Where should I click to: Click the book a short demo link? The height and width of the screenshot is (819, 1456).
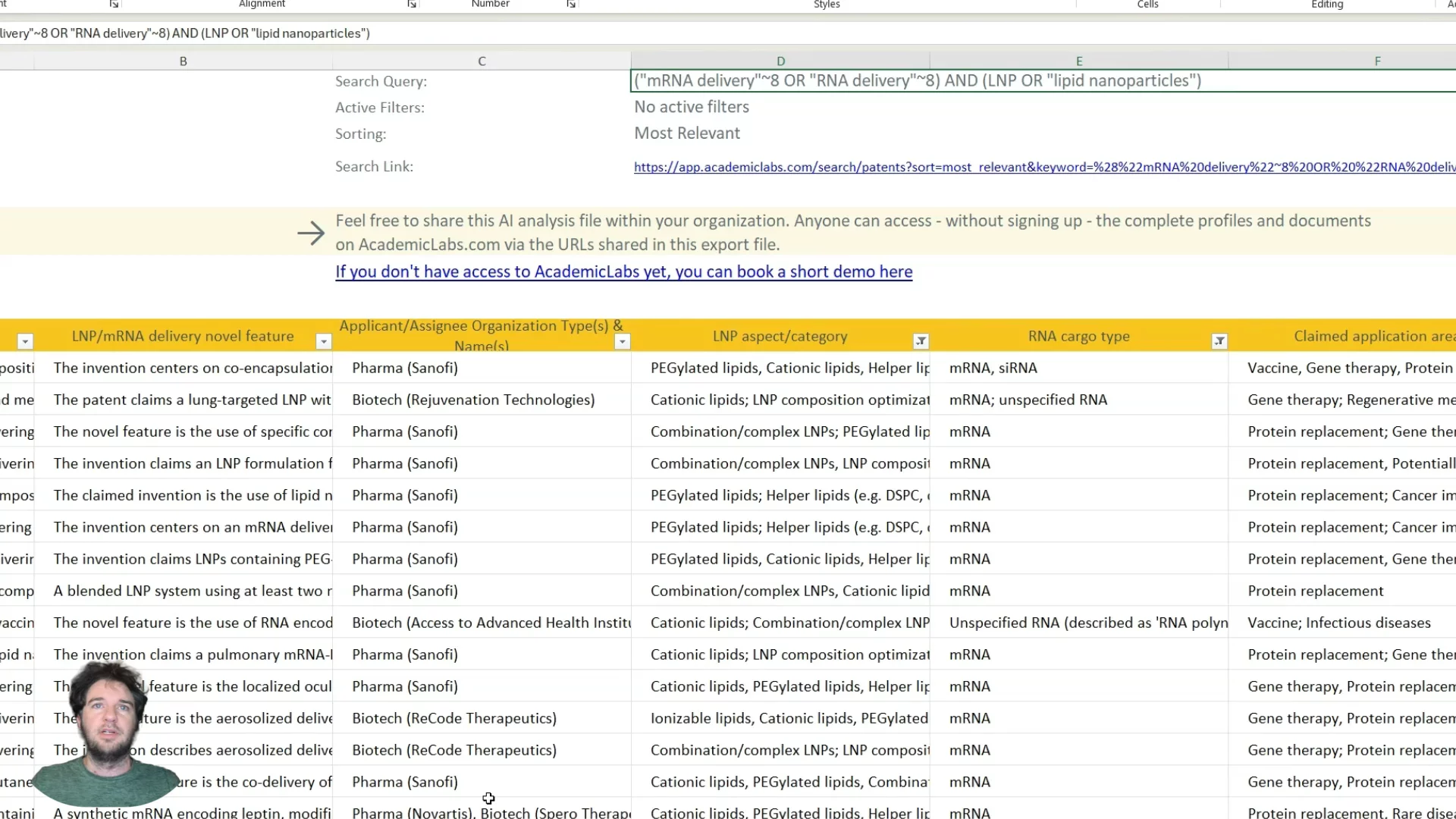pyautogui.click(x=623, y=272)
